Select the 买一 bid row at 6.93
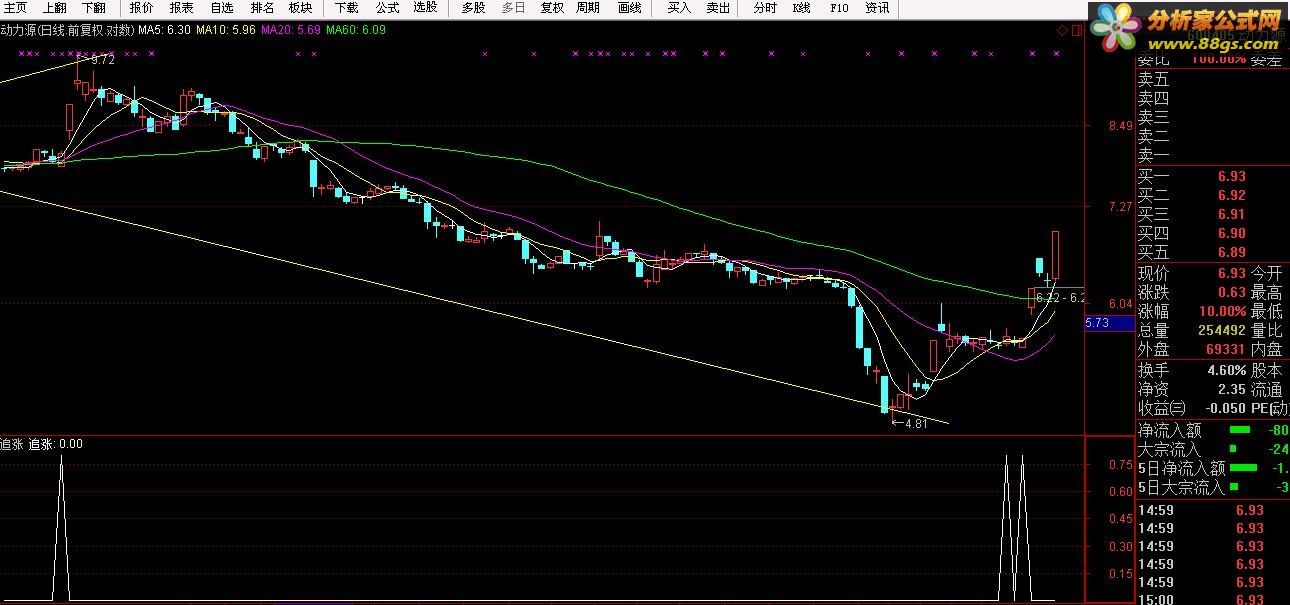 pyautogui.click(x=1212, y=176)
